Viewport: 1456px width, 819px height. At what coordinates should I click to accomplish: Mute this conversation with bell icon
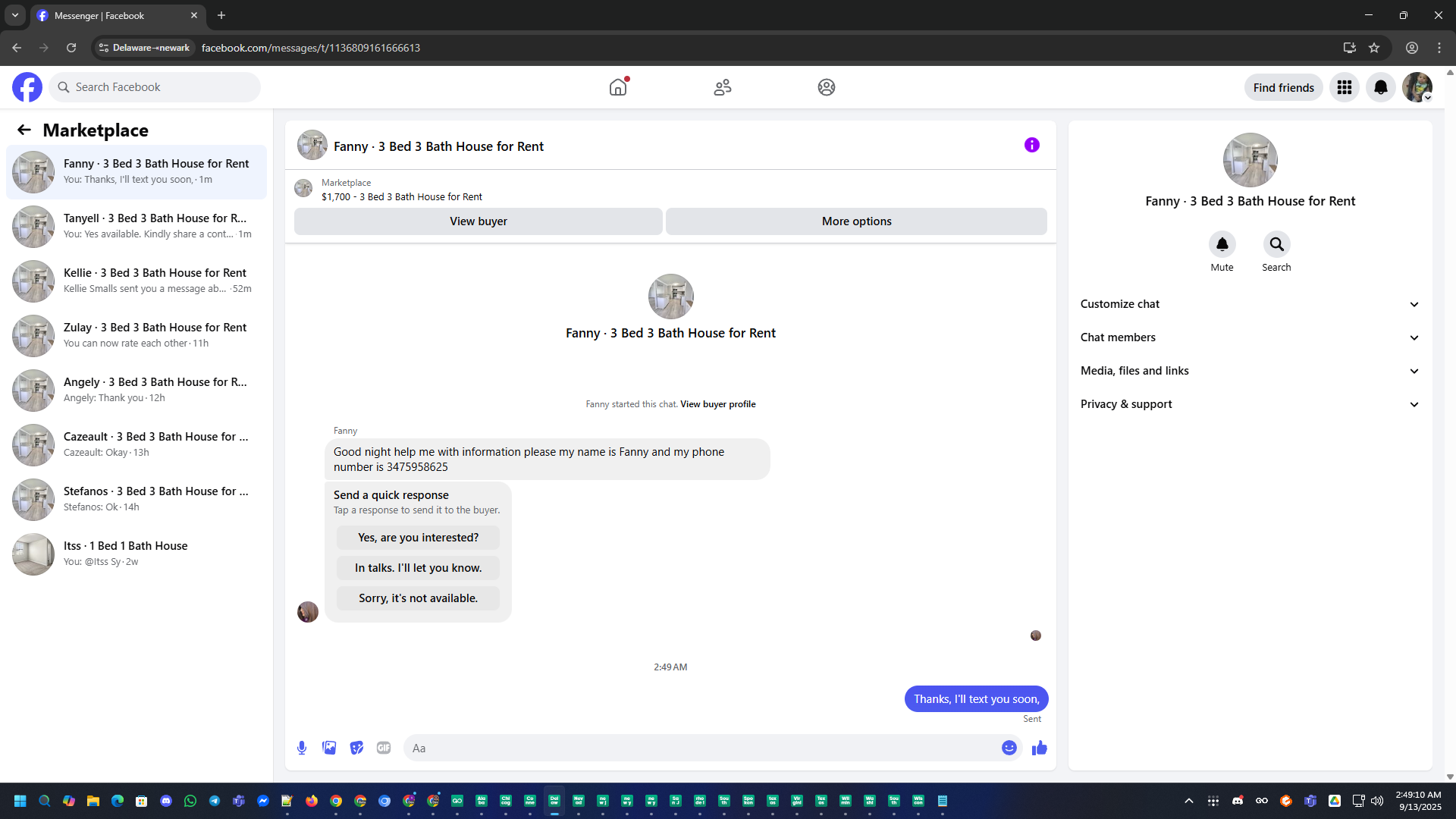1222,244
